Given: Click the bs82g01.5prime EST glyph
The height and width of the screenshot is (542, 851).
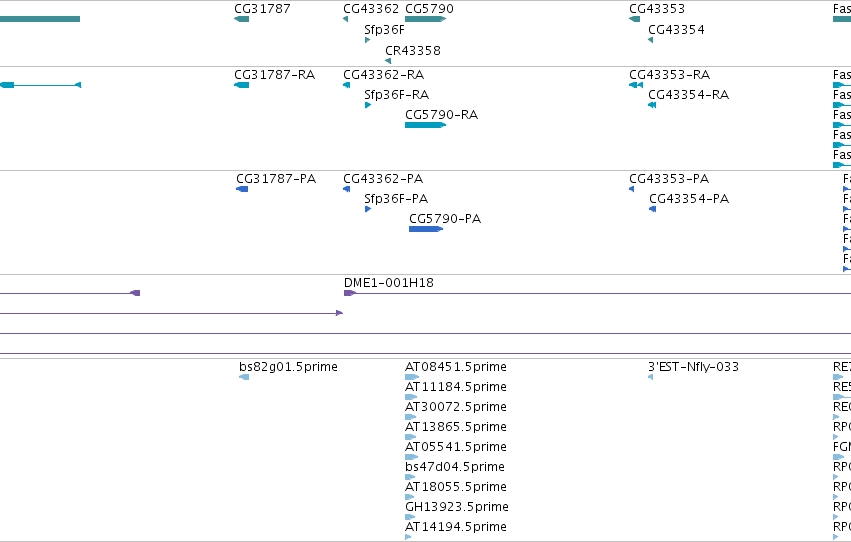Looking at the screenshot, I should pyautogui.click(x=244, y=377).
